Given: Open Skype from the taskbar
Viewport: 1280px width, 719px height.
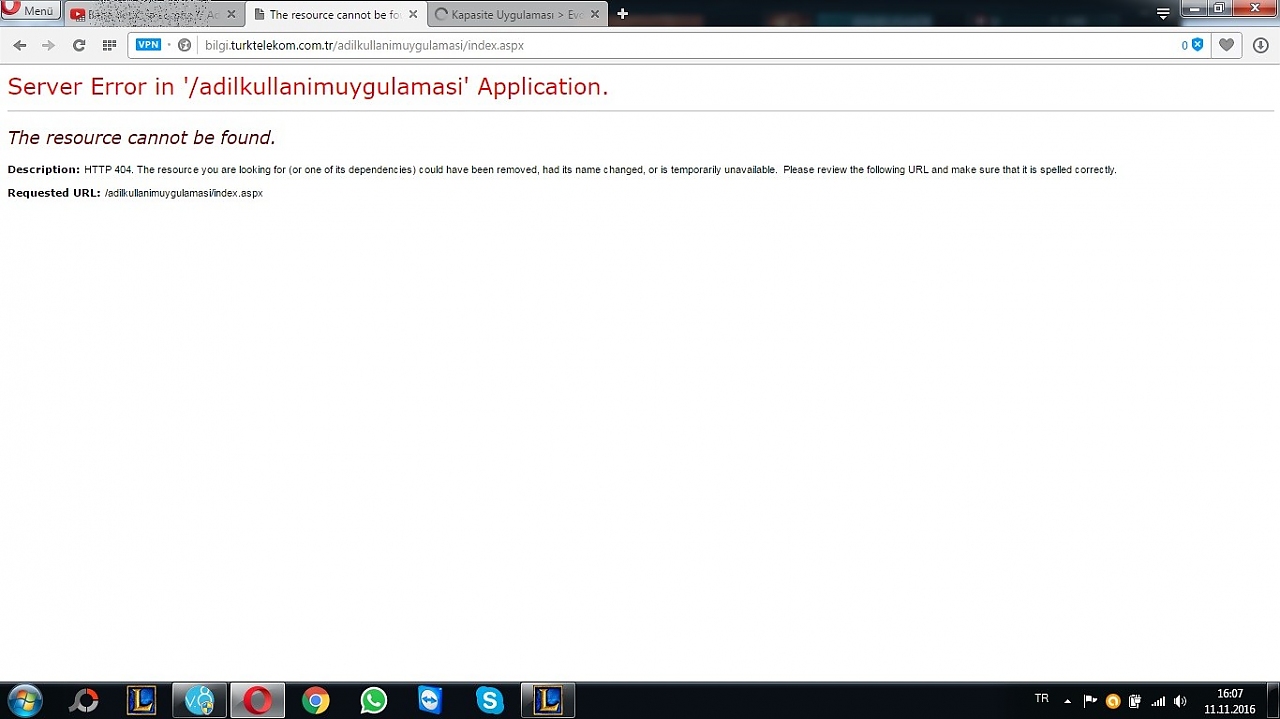Looking at the screenshot, I should tap(489, 701).
